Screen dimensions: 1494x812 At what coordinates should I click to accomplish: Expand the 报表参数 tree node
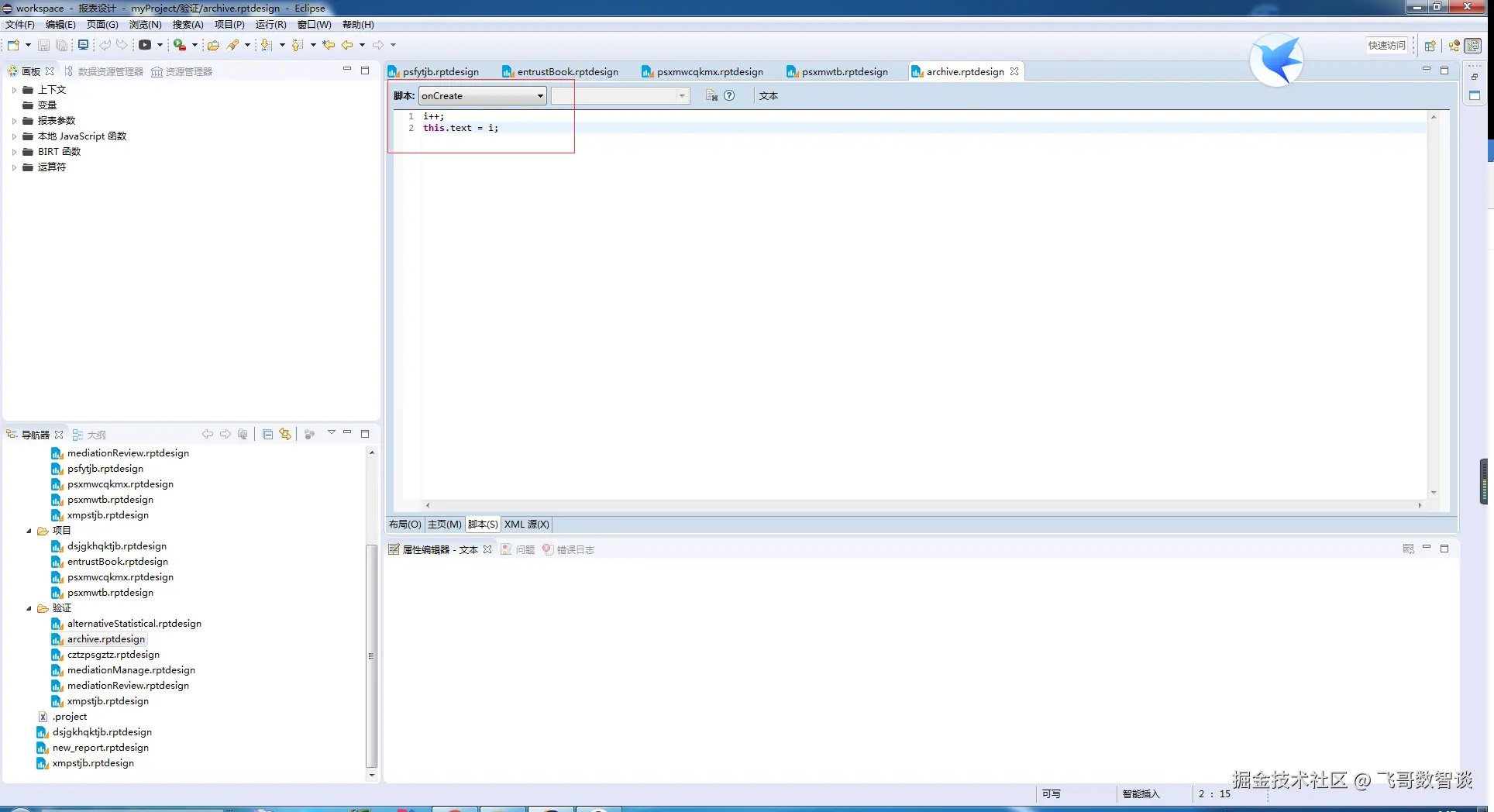coord(14,121)
